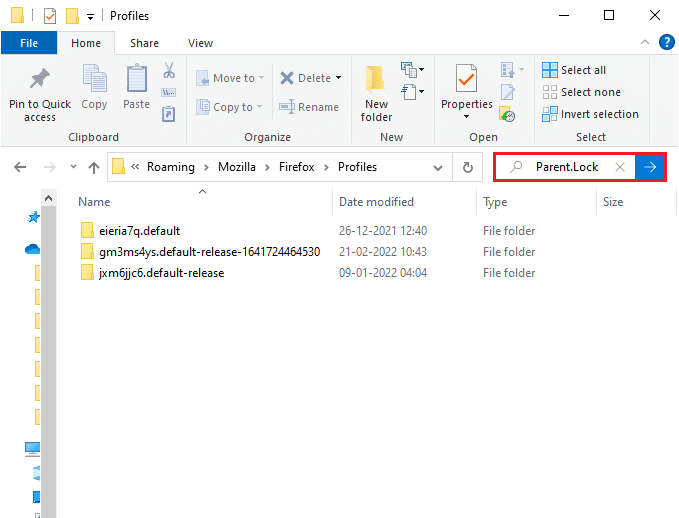Click the Properties checkmark icon
Viewport: 679px width, 518px height.
pos(466,78)
